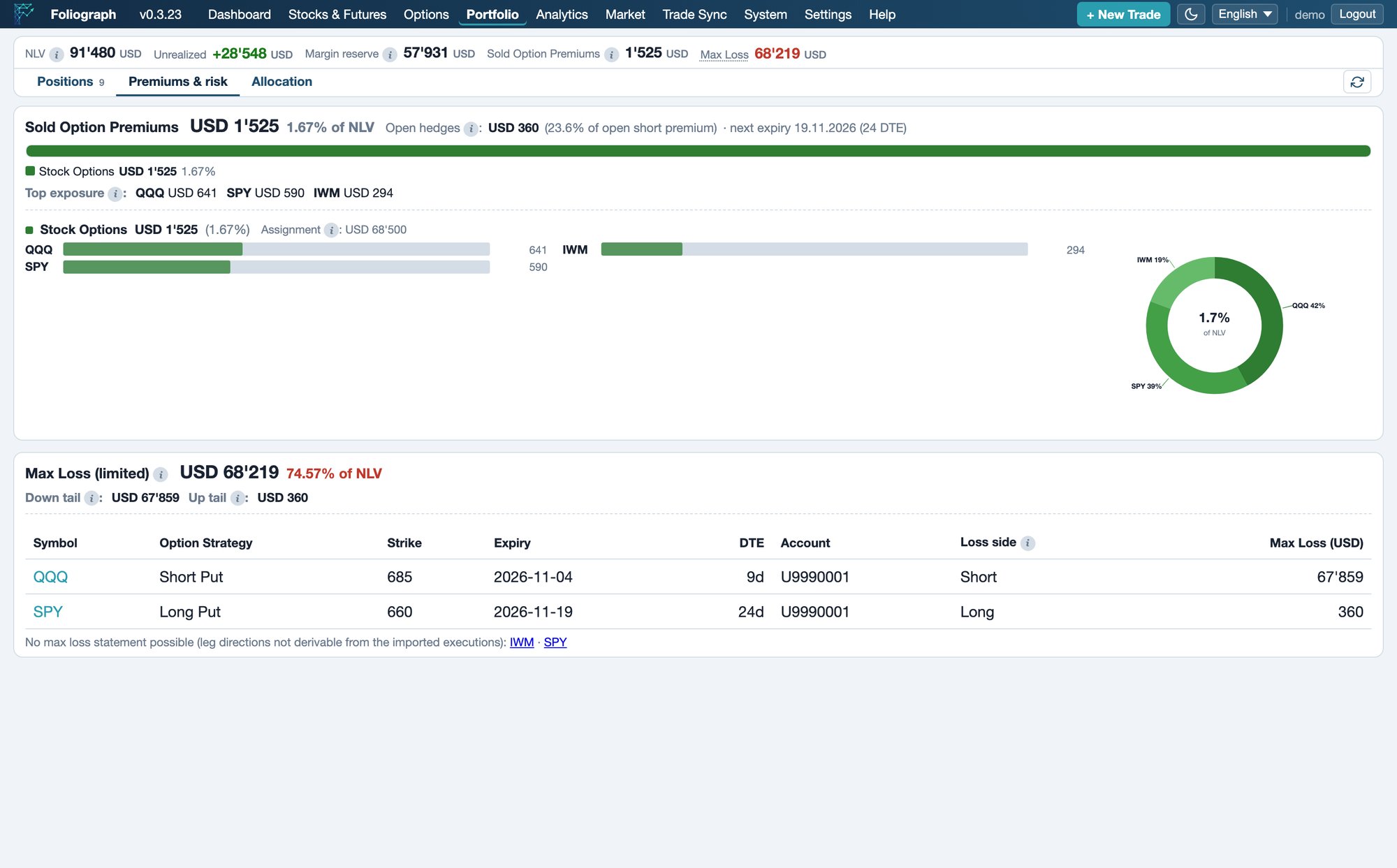Open the IWM link in the footnote
This screenshot has height=868, width=1397.
(522, 642)
